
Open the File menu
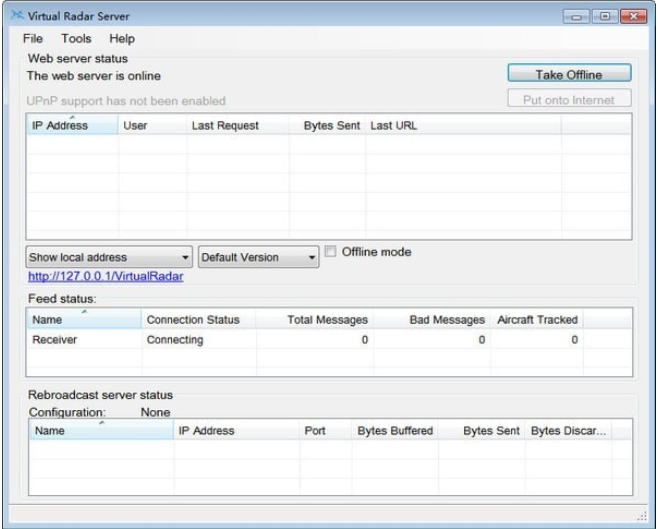click(x=33, y=39)
